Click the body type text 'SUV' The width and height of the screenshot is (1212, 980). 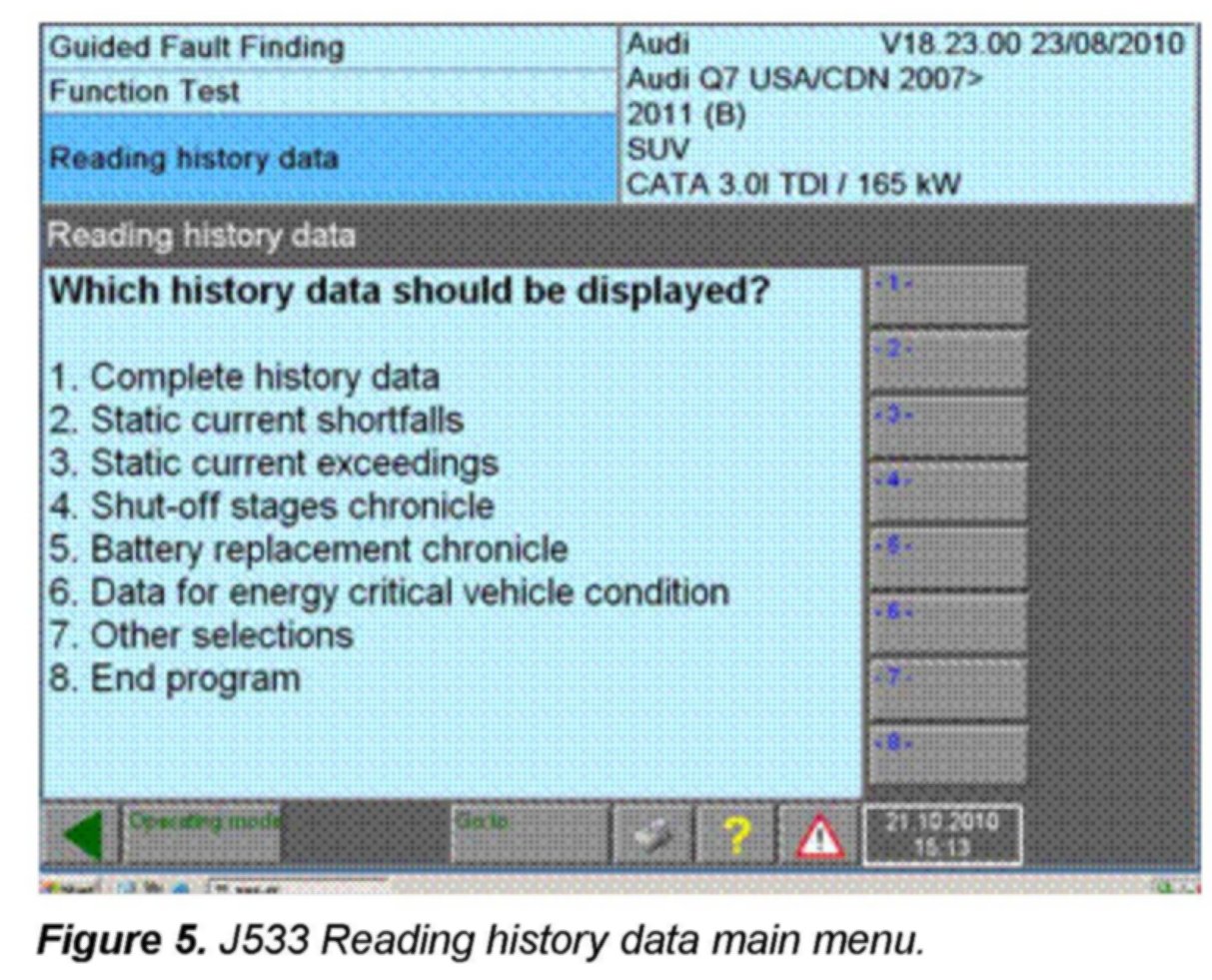click(x=657, y=150)
